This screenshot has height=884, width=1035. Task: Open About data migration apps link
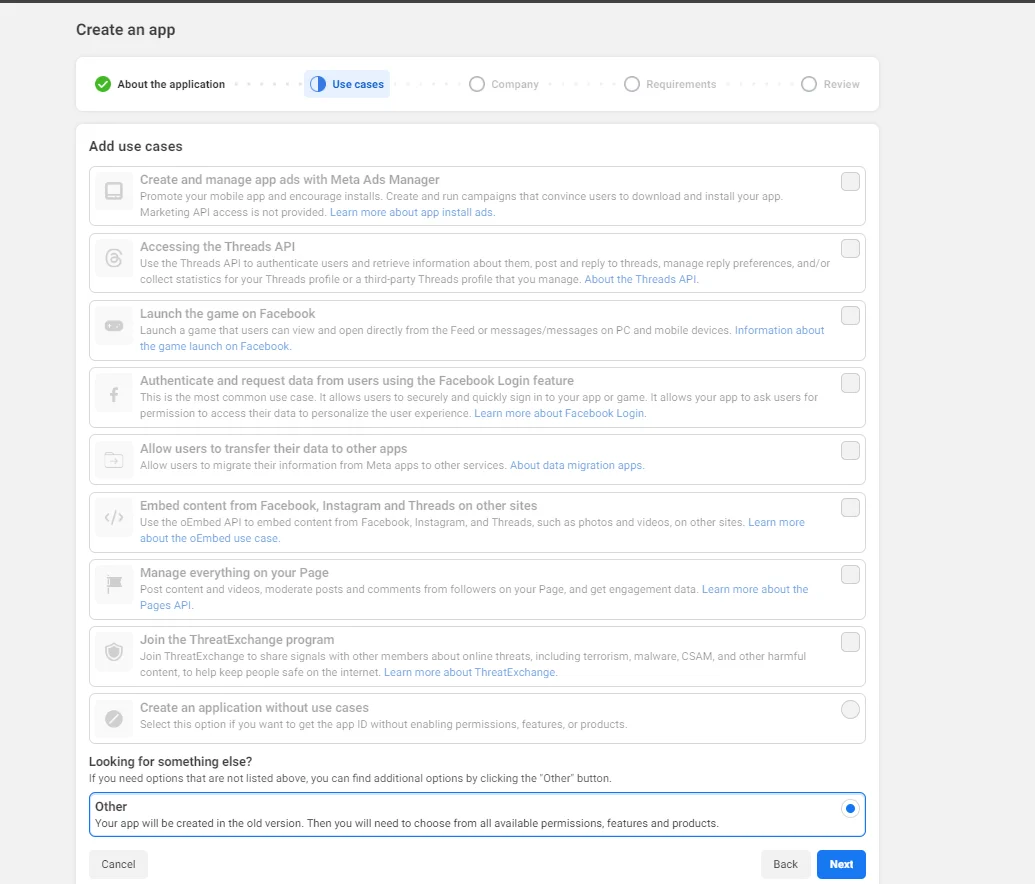pos(577,465)
